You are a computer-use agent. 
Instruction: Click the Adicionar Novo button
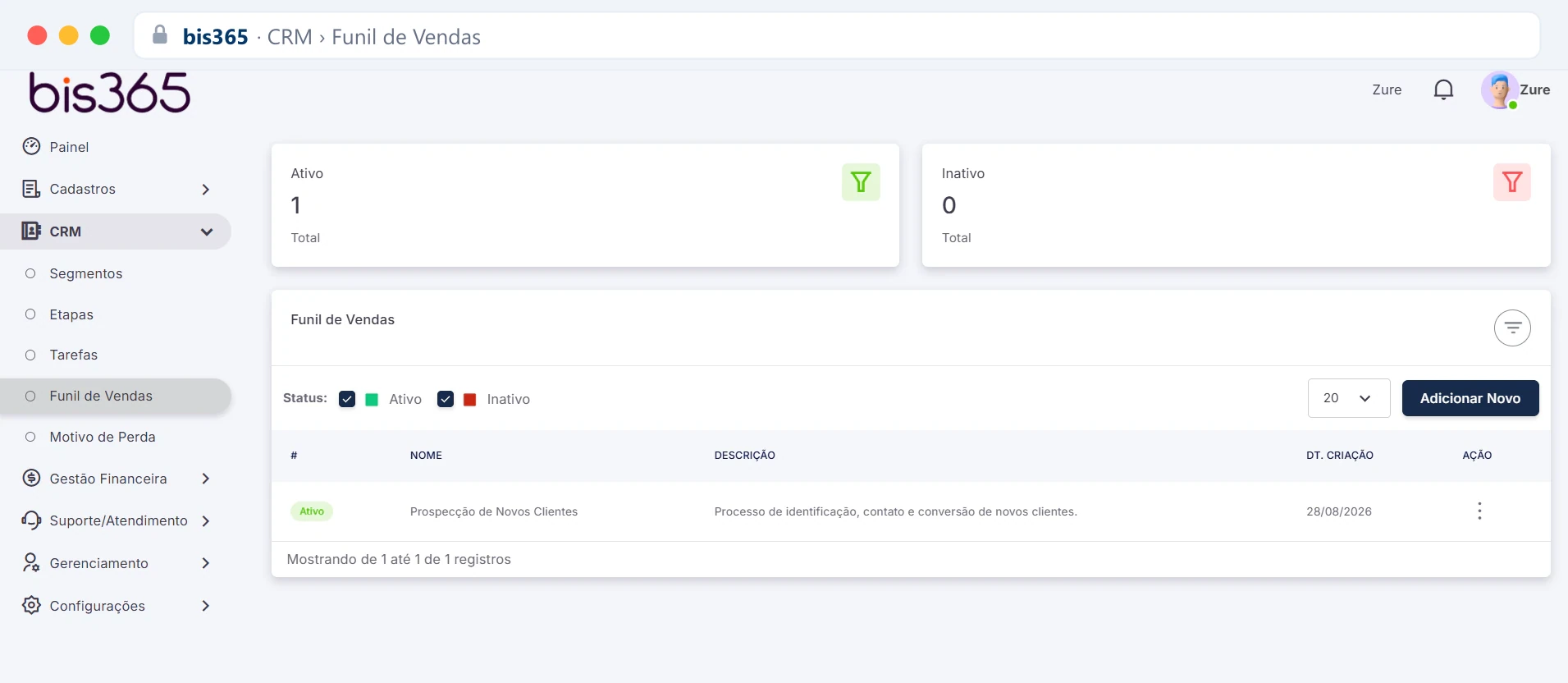(x=1470, y=398)
